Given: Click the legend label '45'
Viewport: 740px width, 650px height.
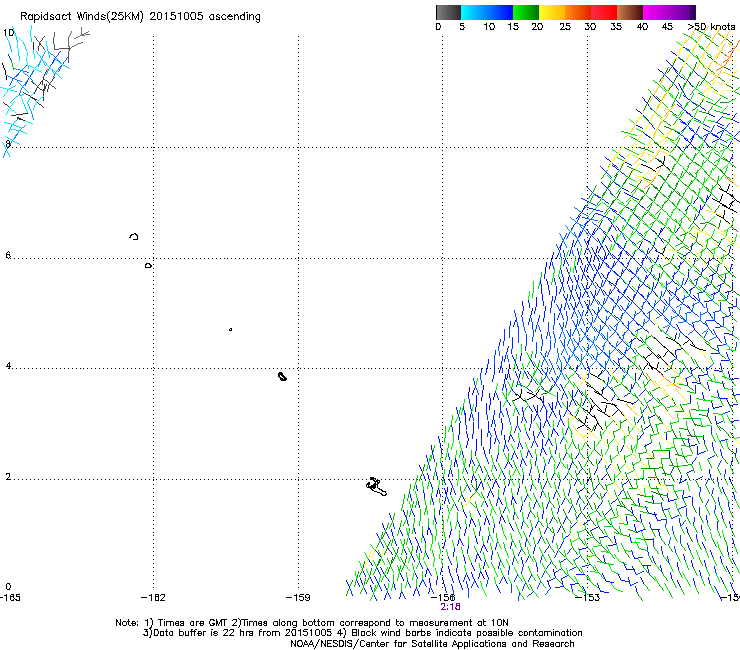Looking at the screenshot, I should tap(667, 27).
